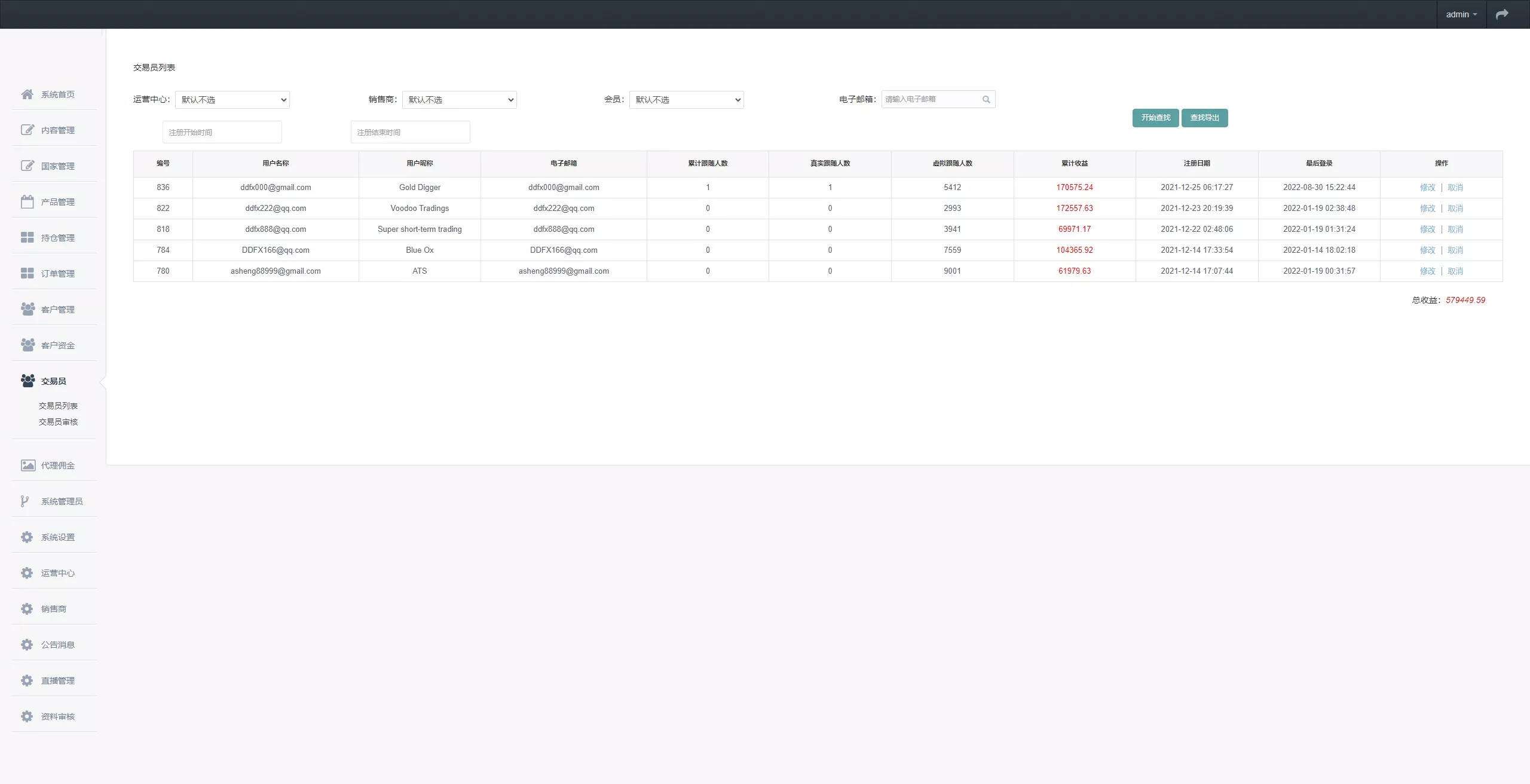1530x784 pixels.
Task: Click the calendar icon beside 产品管理
Action: click(27, 202)
